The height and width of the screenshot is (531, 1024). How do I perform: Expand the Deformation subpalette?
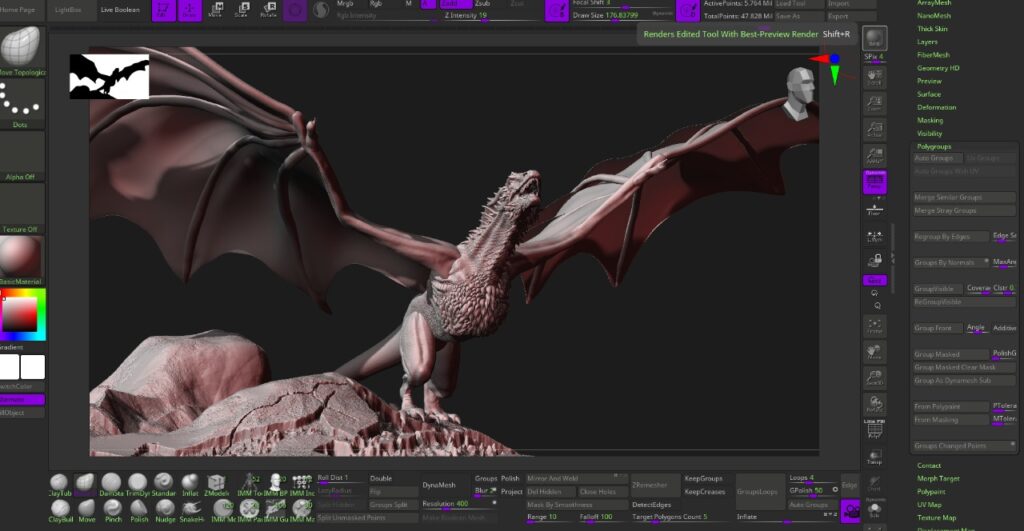[x=936, y=107]
